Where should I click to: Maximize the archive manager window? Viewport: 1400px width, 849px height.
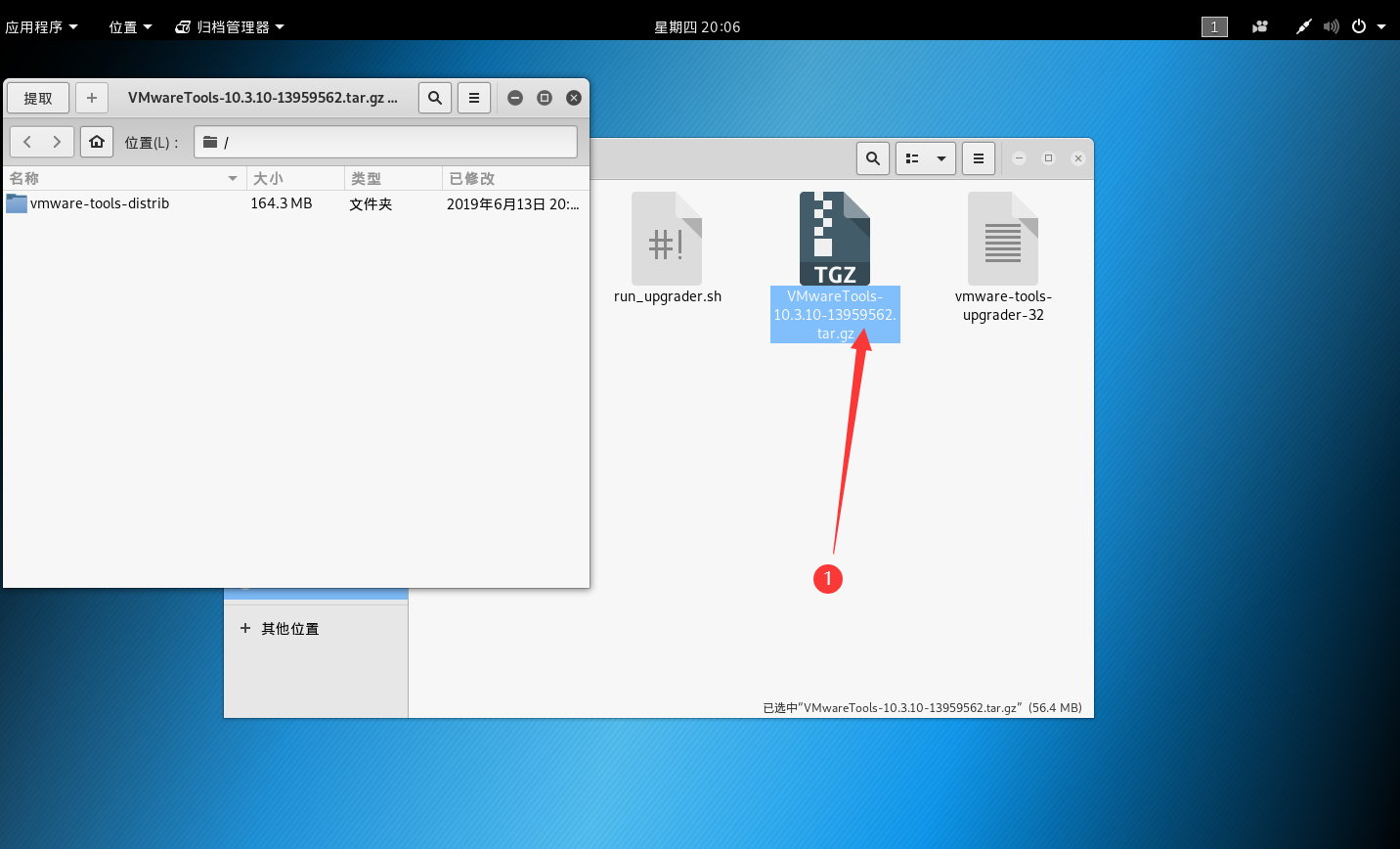(x=545, y=98)
